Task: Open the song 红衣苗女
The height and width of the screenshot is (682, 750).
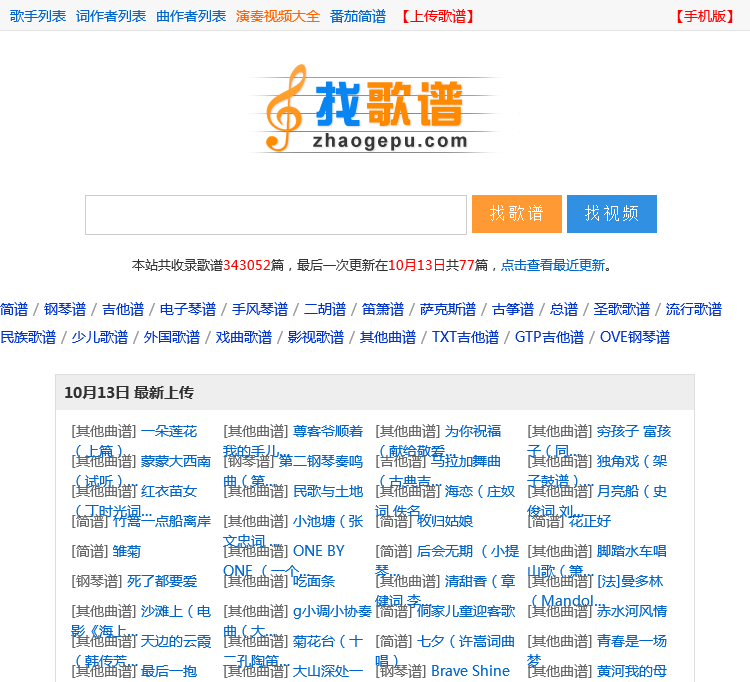Action: pos(169,491)
